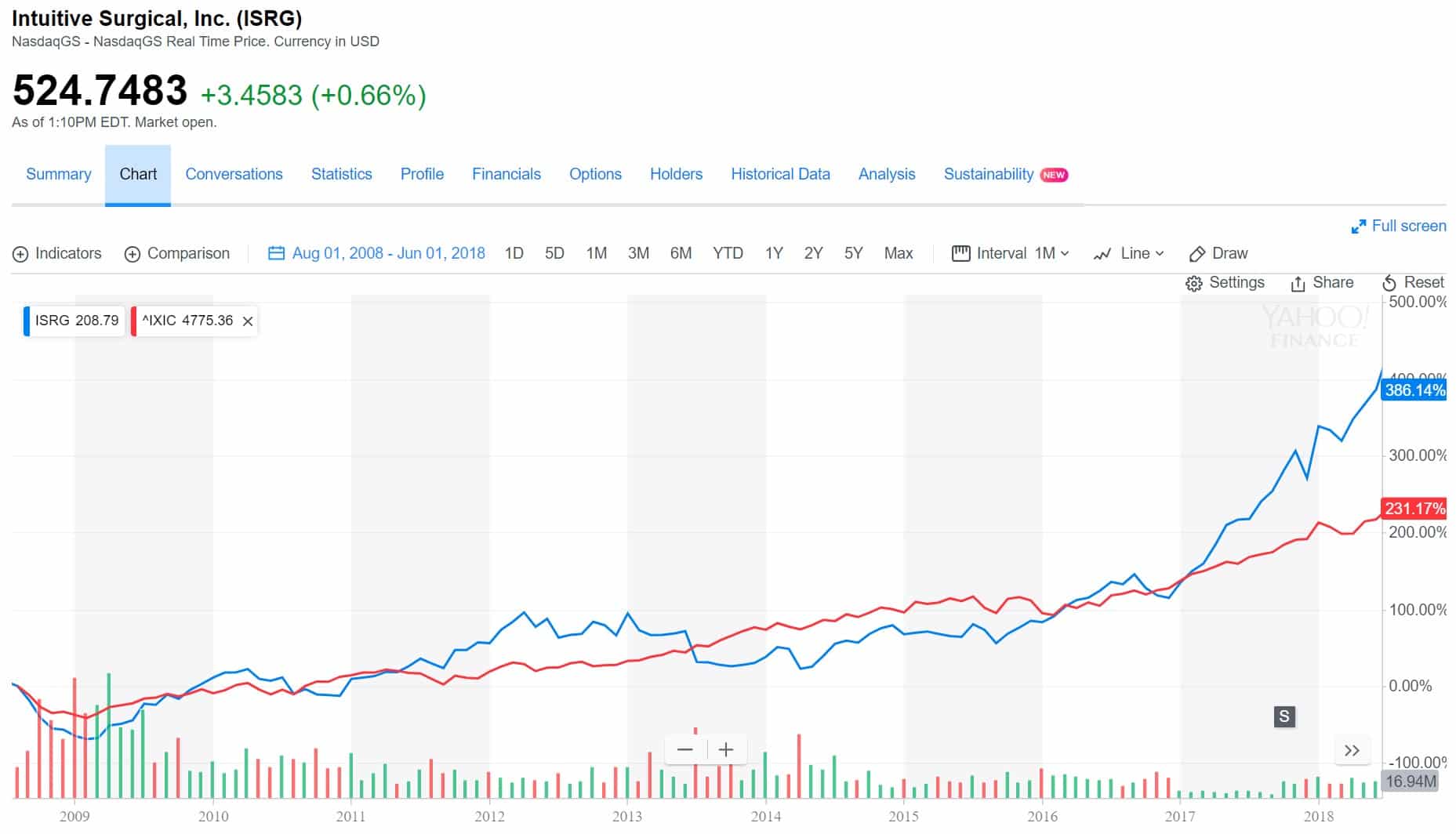Image resolution: width=1456 pixels, height=834 pixels.
Task: Reset the chart view
Action: click(x=1389, y=283)
